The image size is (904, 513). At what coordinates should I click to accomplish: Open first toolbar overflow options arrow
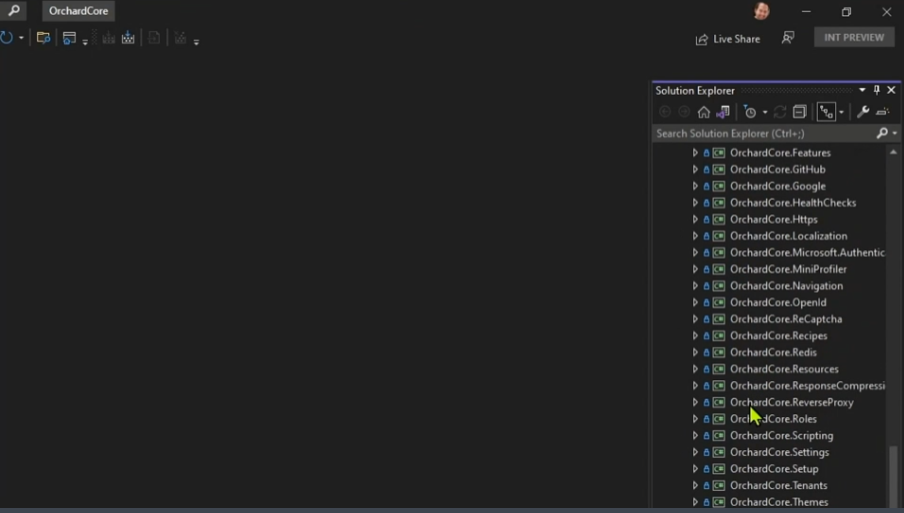[85, 42]
